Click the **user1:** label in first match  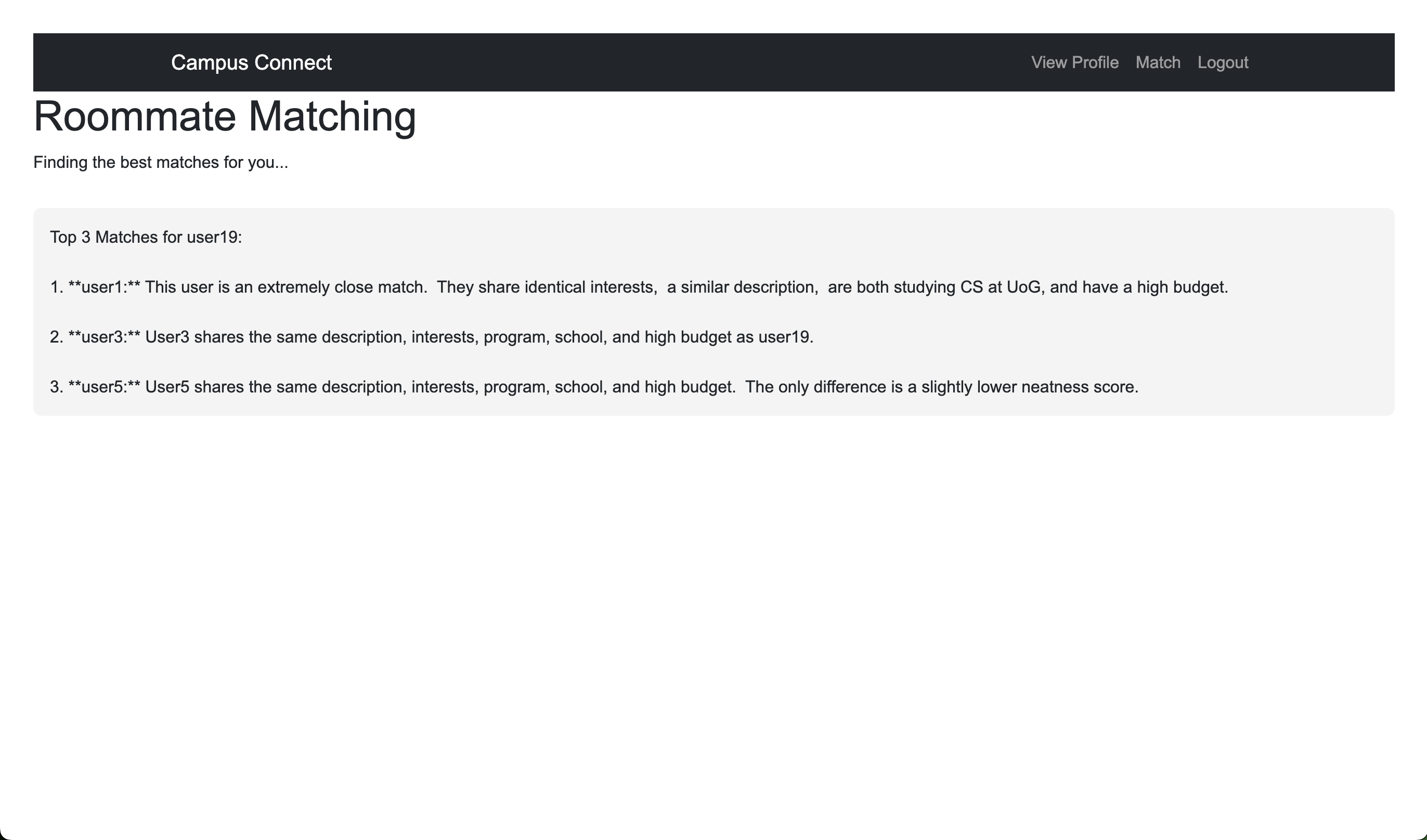103,287
